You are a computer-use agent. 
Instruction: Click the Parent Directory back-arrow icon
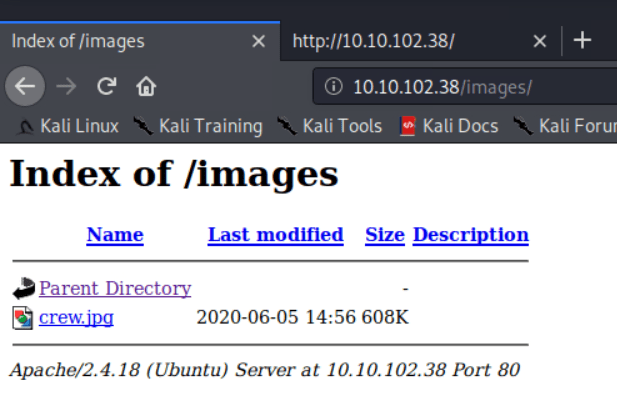point(23,289)
